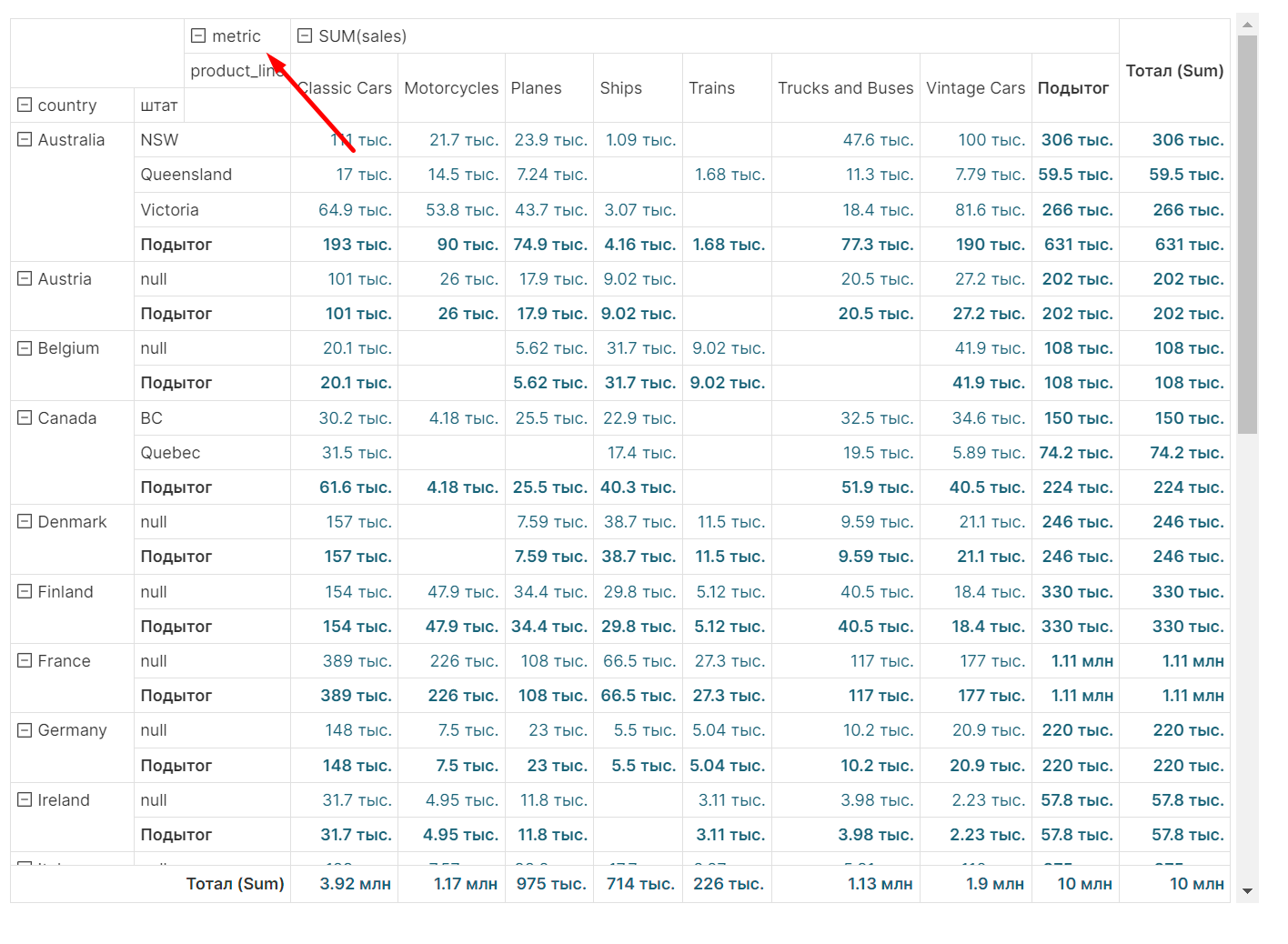Collapse the Denmark row group
The height and width of the screenshot is (944, 1288).
tap(25, 521)
